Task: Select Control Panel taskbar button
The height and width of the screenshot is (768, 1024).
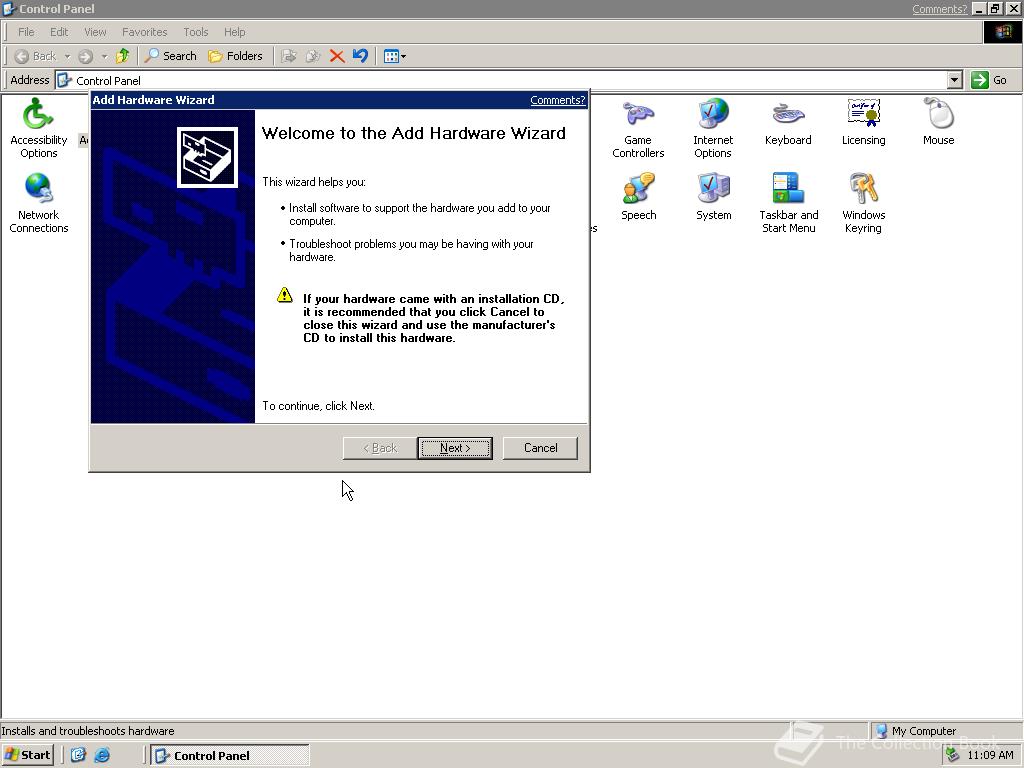Action: 230,756
